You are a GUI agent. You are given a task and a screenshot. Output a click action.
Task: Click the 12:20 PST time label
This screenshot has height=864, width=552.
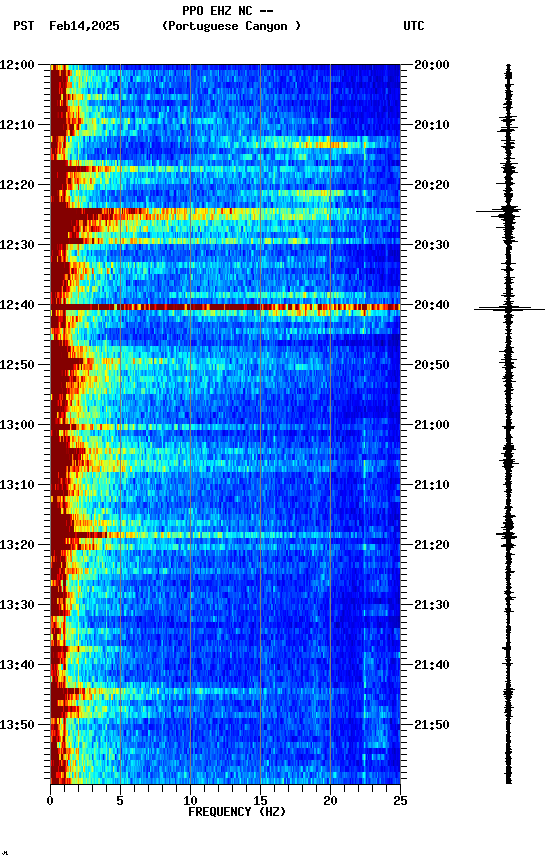17,185
